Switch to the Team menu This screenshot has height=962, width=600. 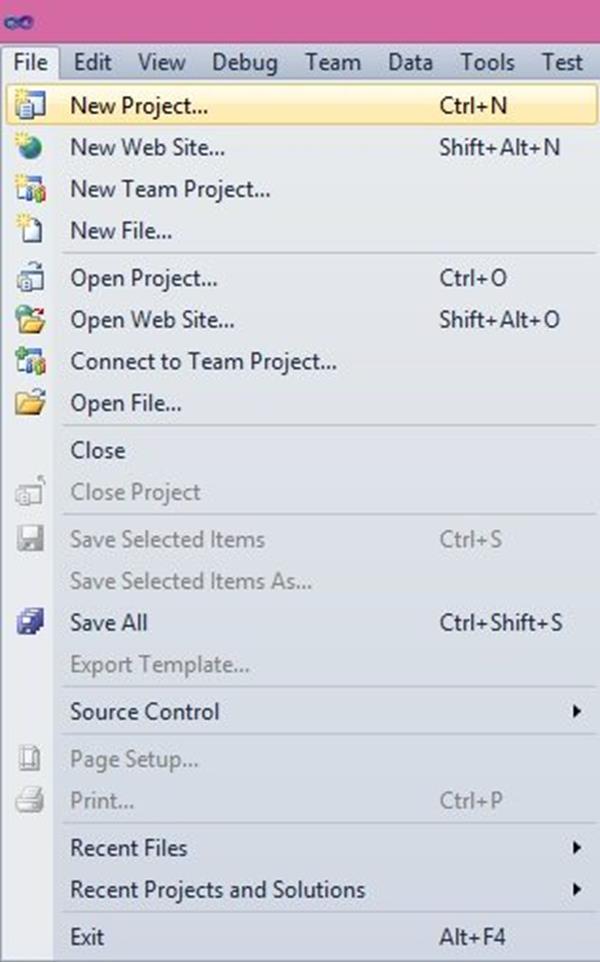(333, 62)
